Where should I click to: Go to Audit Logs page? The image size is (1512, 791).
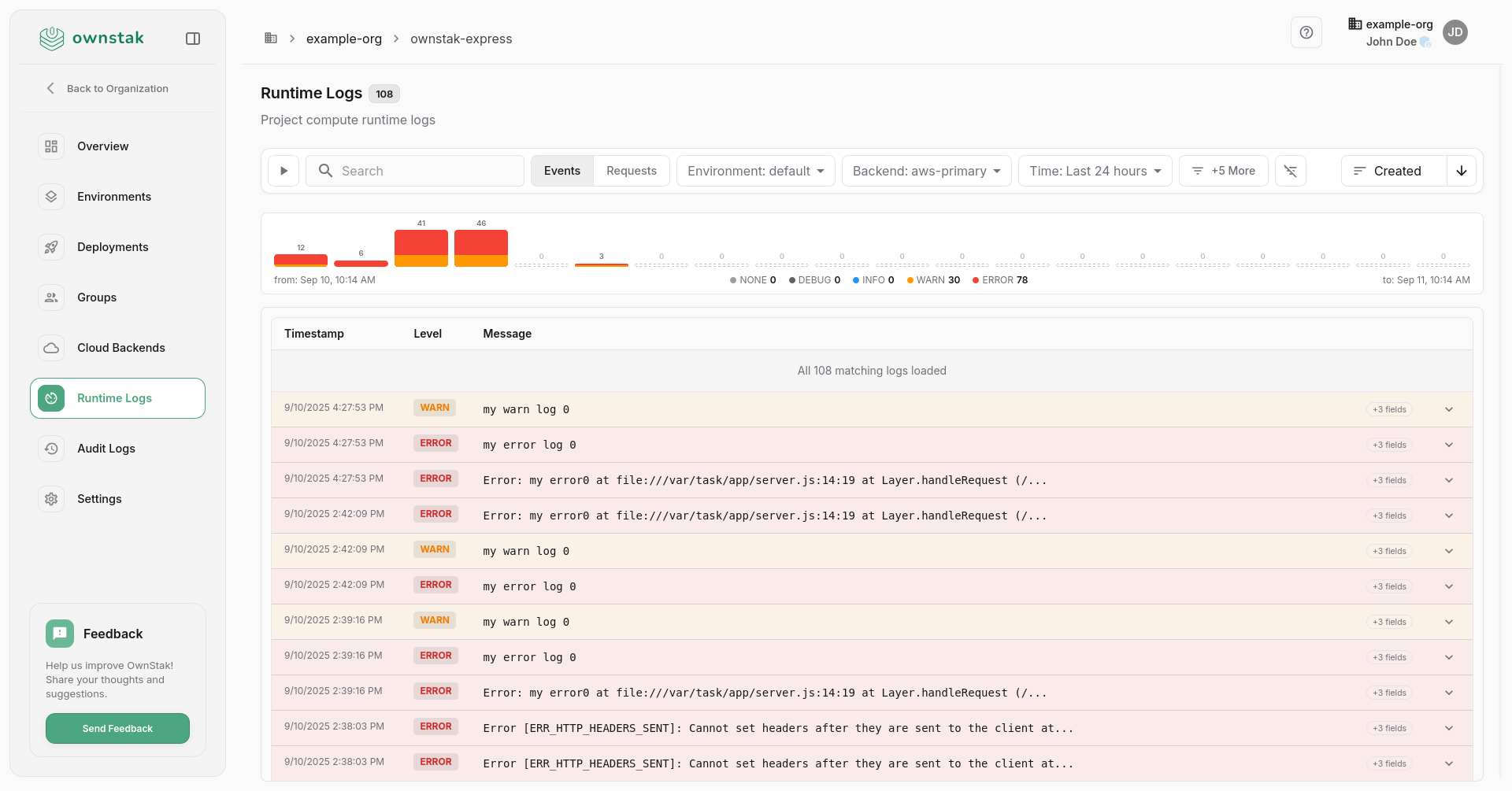[106, 449]
